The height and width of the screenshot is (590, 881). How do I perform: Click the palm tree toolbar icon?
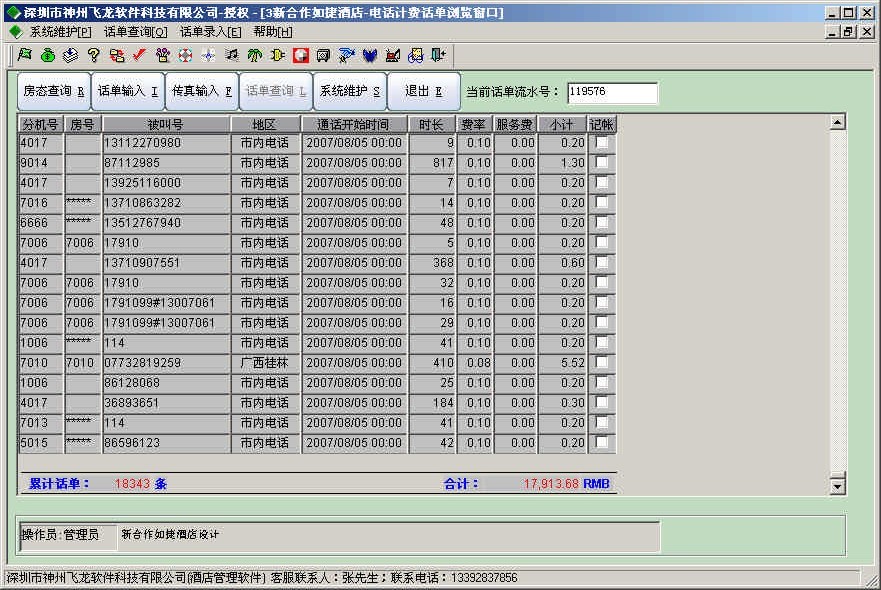(255, 55)
